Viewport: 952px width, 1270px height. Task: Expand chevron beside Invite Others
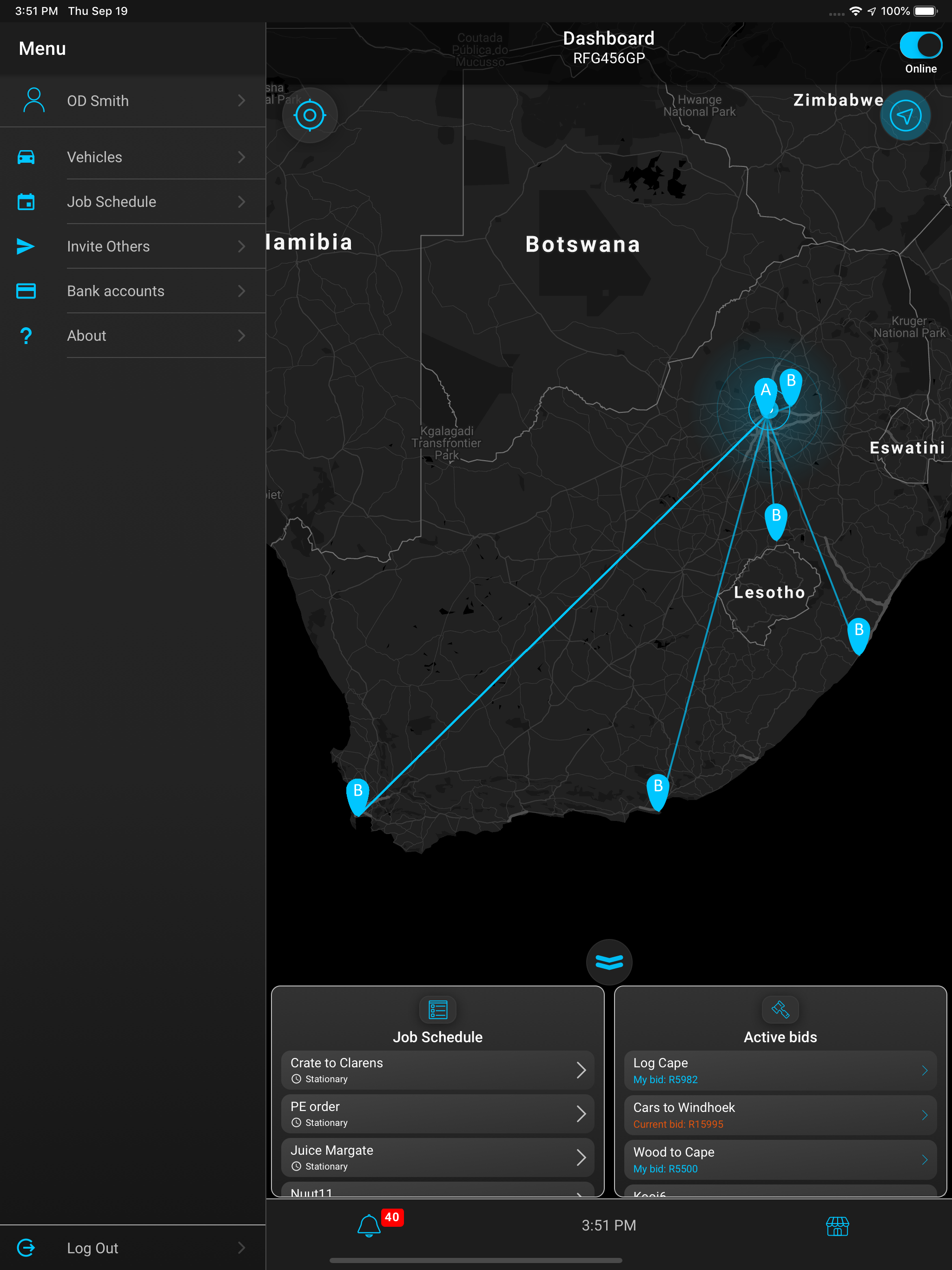(x=241, y=246)
